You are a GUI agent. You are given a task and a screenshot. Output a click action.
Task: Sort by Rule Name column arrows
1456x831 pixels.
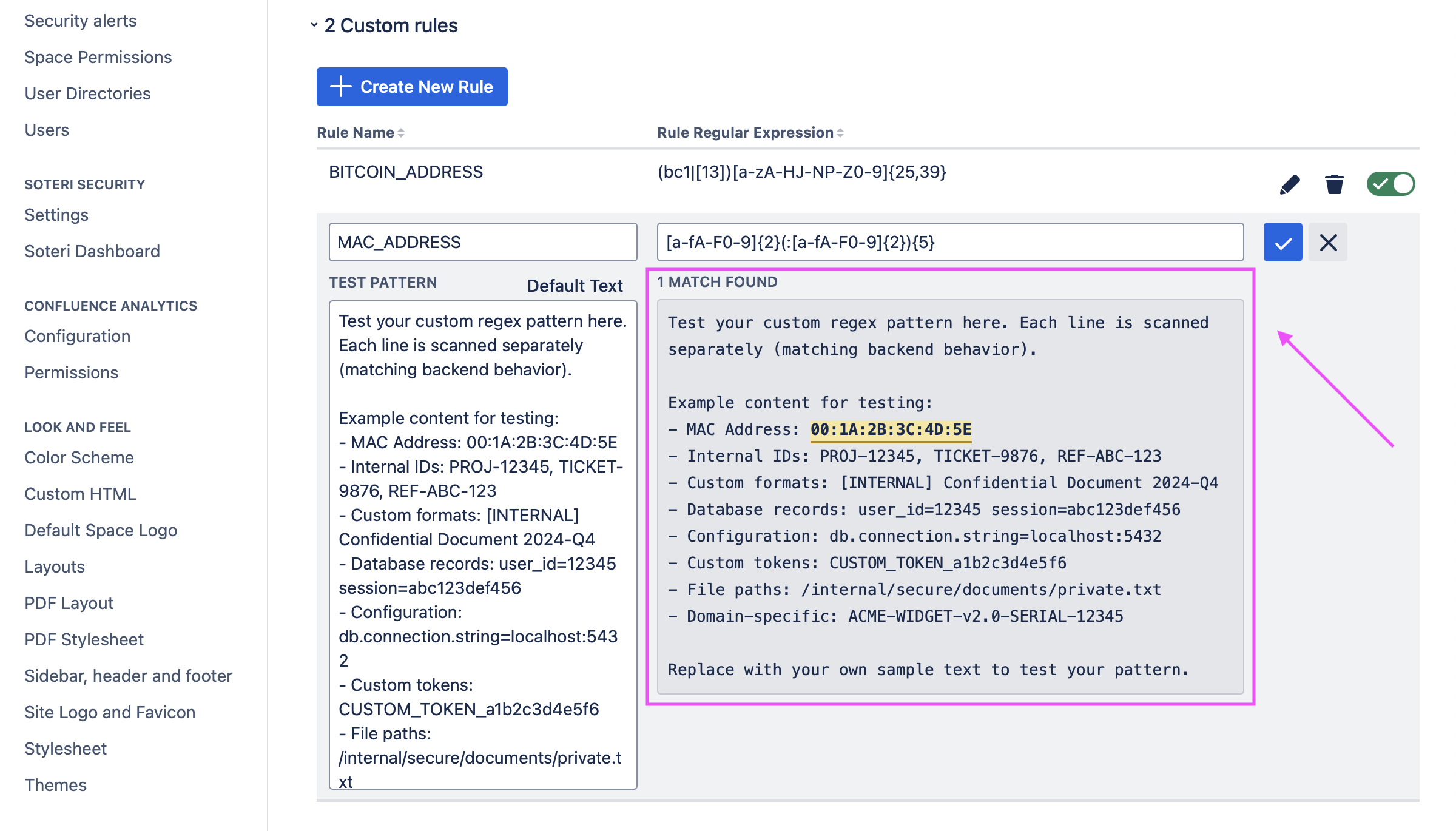pyautogui.click(x=401, y=133)
